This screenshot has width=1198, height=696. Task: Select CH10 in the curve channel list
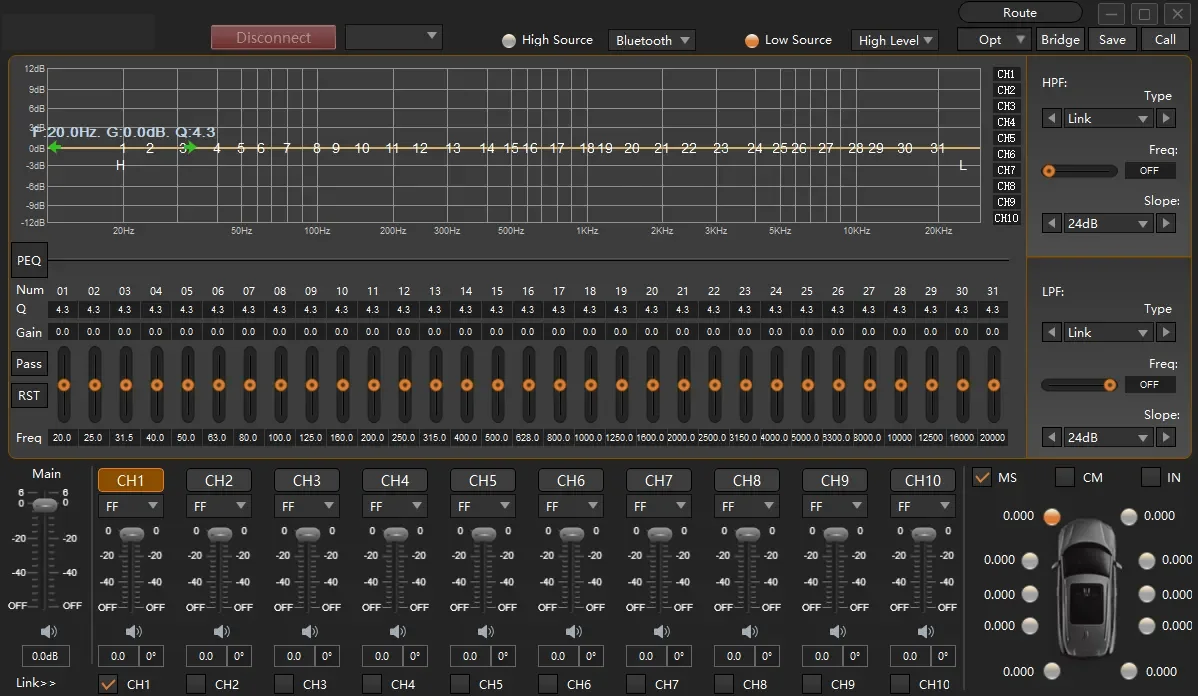[x=1006, y=218]
